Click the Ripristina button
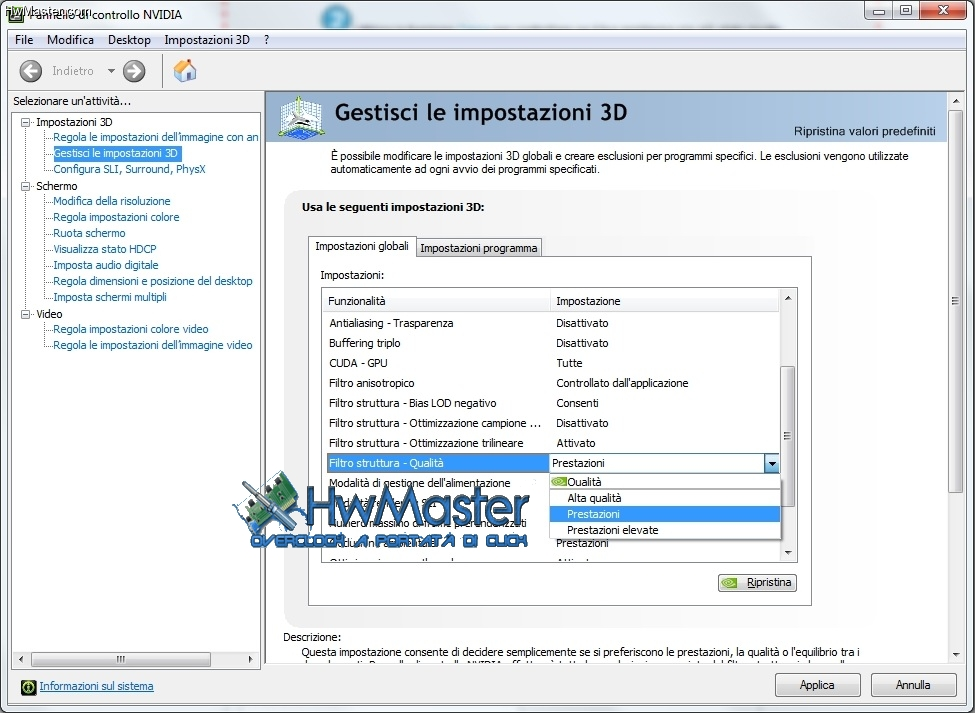The height and width of the screenshot is (713, 975). coord(757,582)
